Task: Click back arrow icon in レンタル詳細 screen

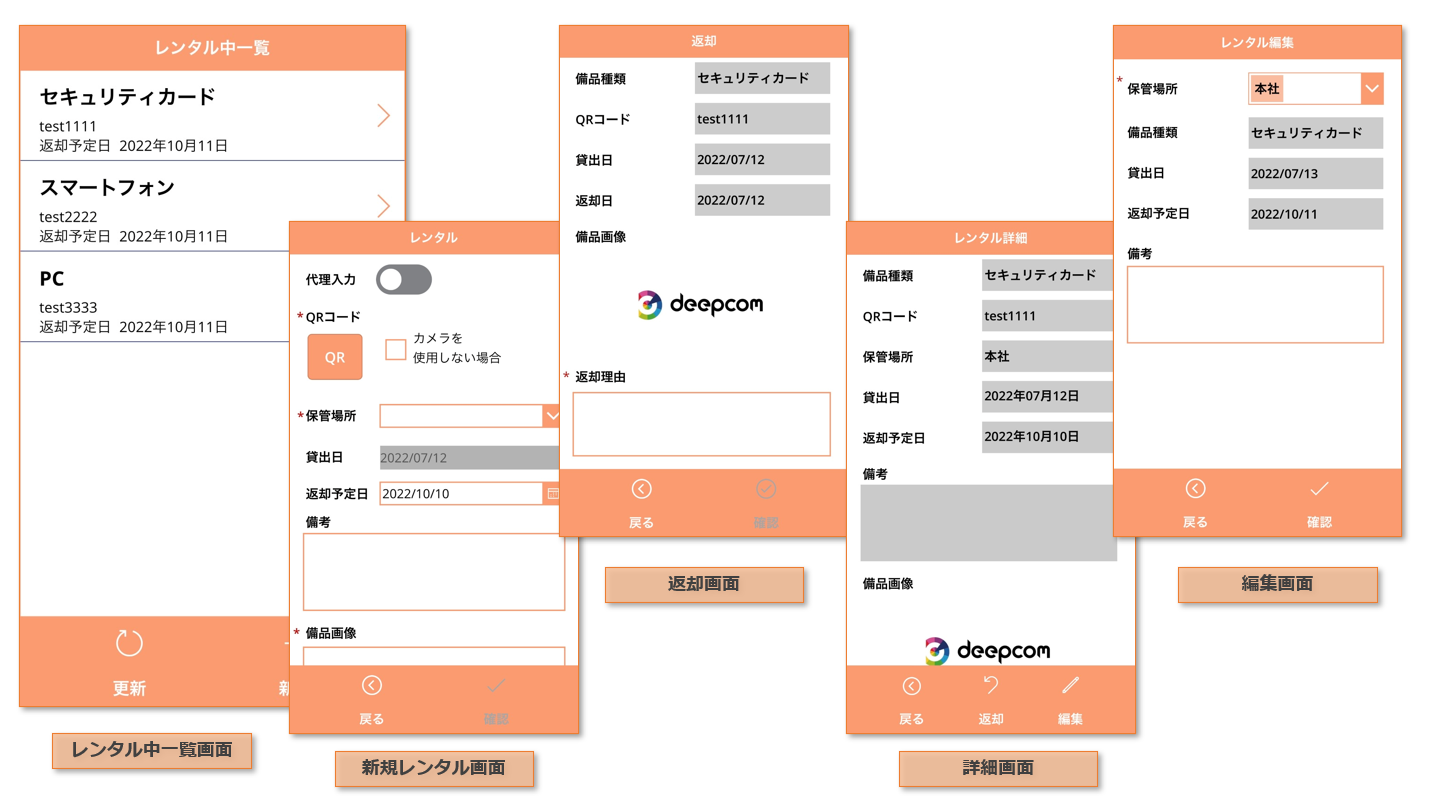Action: [911, 686]
